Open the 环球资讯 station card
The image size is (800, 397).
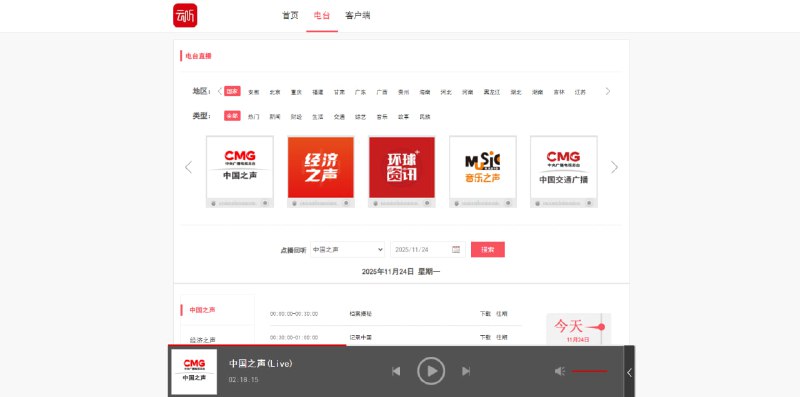(402, 171)
